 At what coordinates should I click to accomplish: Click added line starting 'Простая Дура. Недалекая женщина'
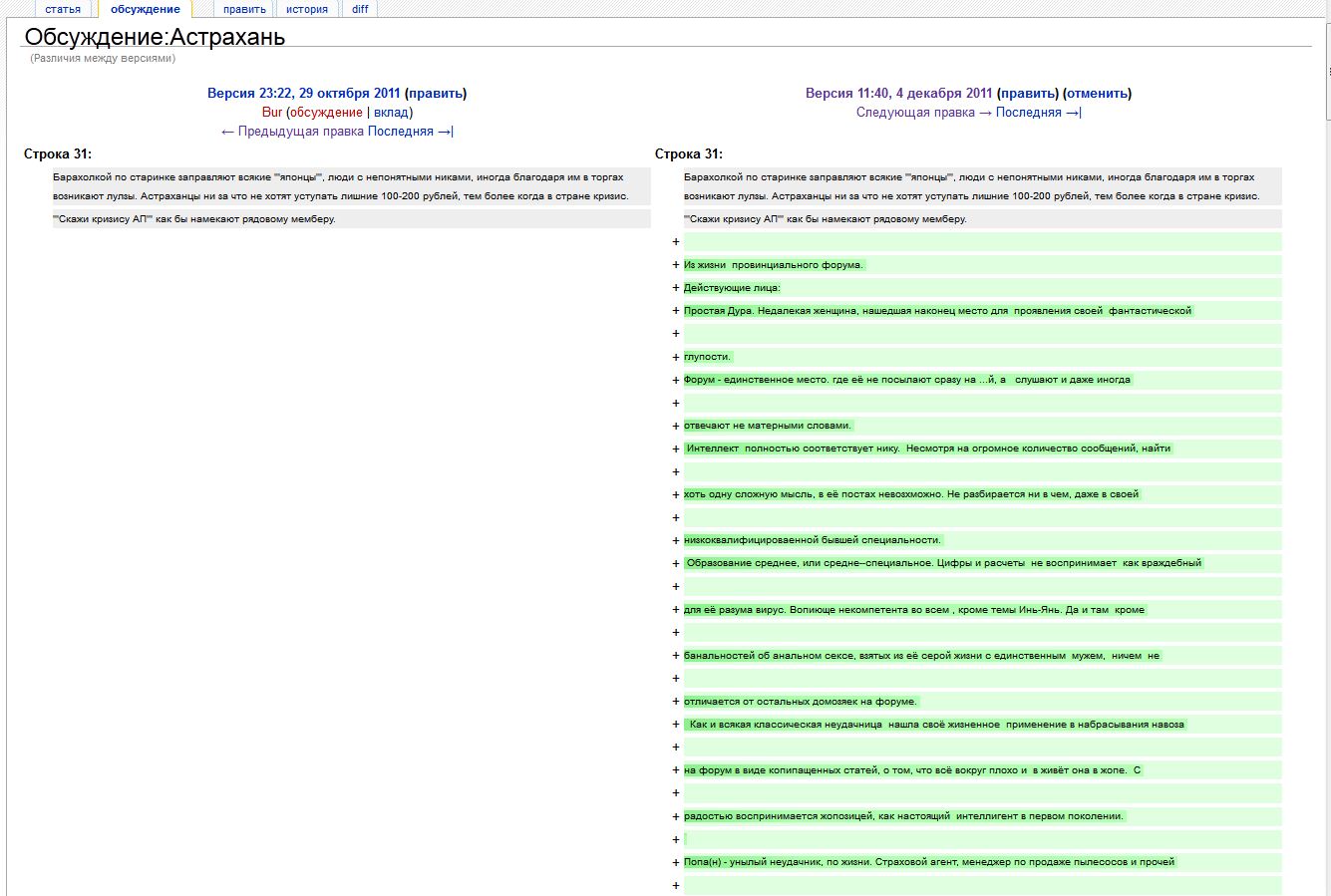(982, 311)
